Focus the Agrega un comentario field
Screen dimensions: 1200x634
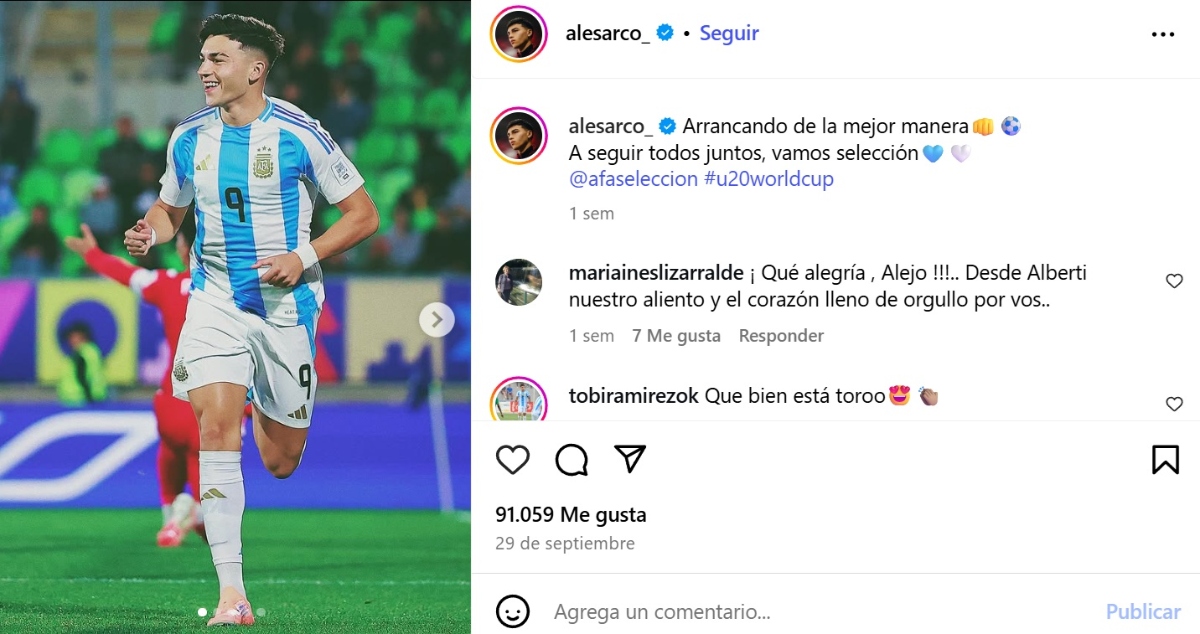pyautogui.click(x=820, y=611)
